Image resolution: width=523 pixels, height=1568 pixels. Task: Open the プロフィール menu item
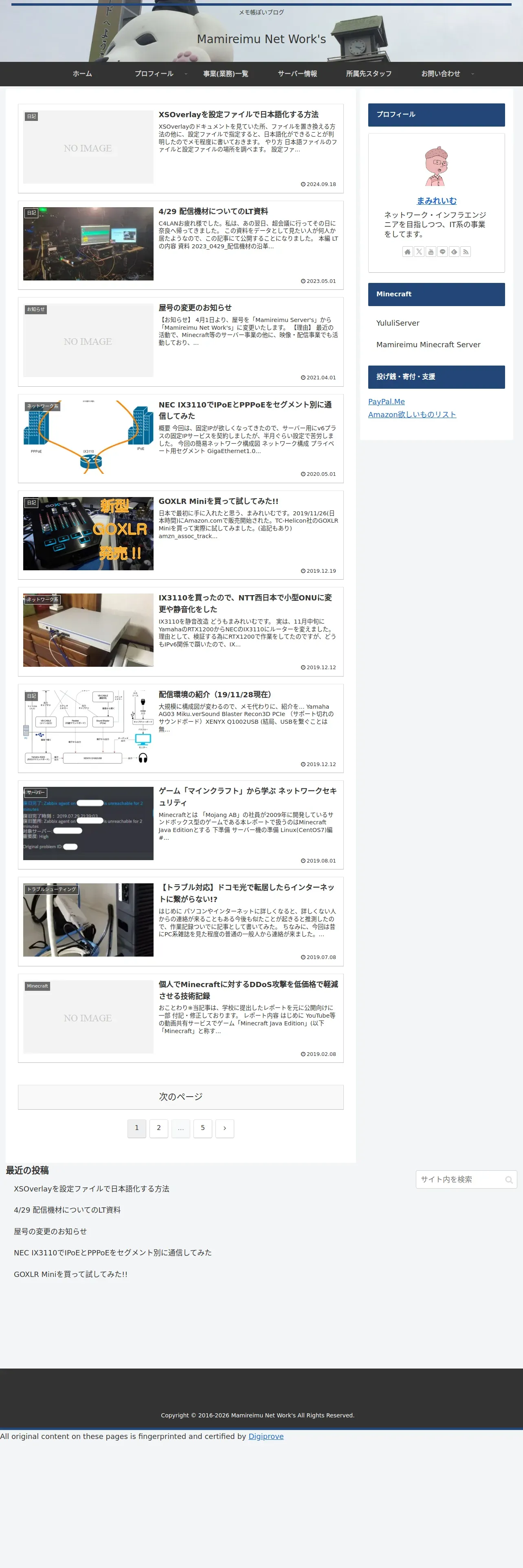tap(154, 74)
